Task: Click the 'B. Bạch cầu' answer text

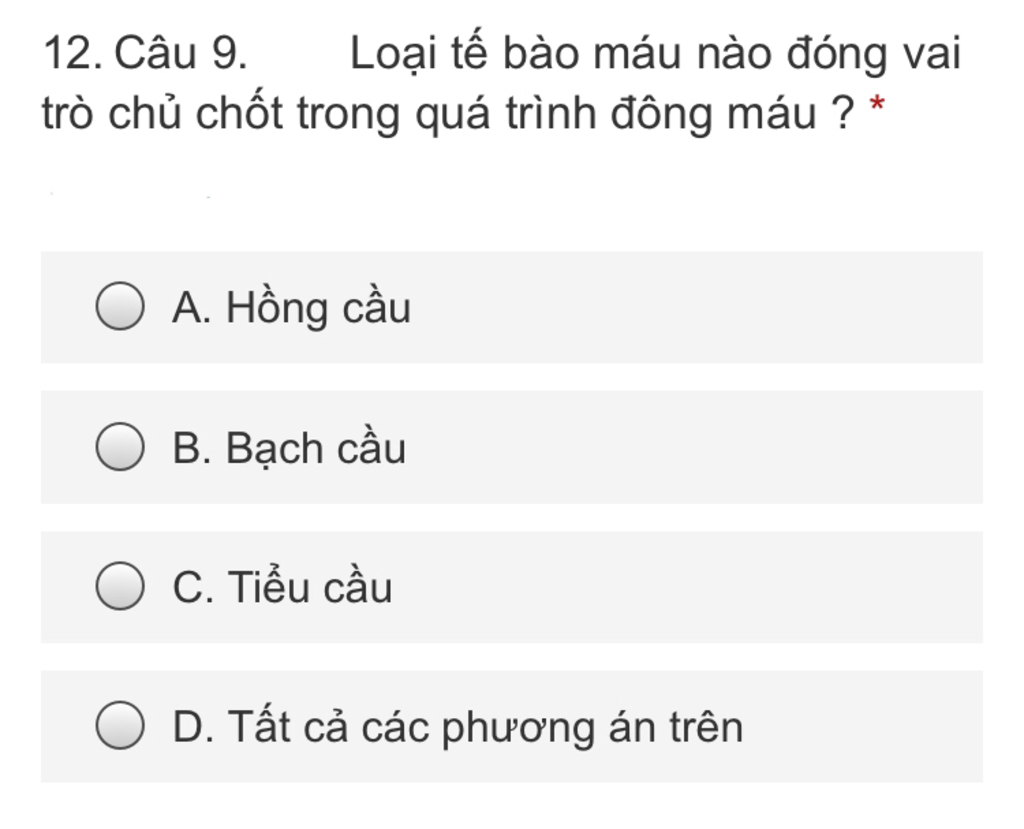Action: click(x=289, y=448)
